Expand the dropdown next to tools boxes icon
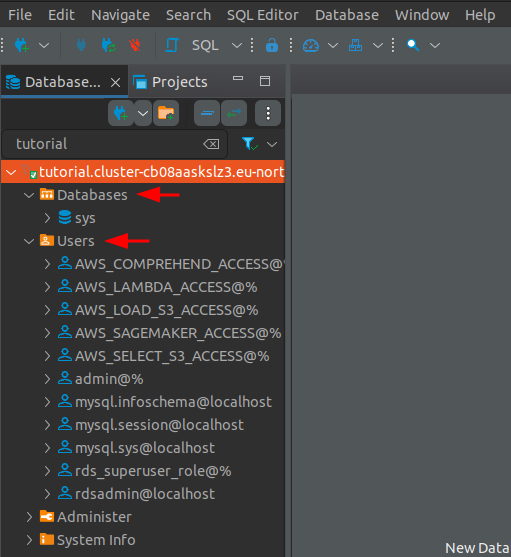The width and height of the screenshot is (511, 557). (378, 45)
